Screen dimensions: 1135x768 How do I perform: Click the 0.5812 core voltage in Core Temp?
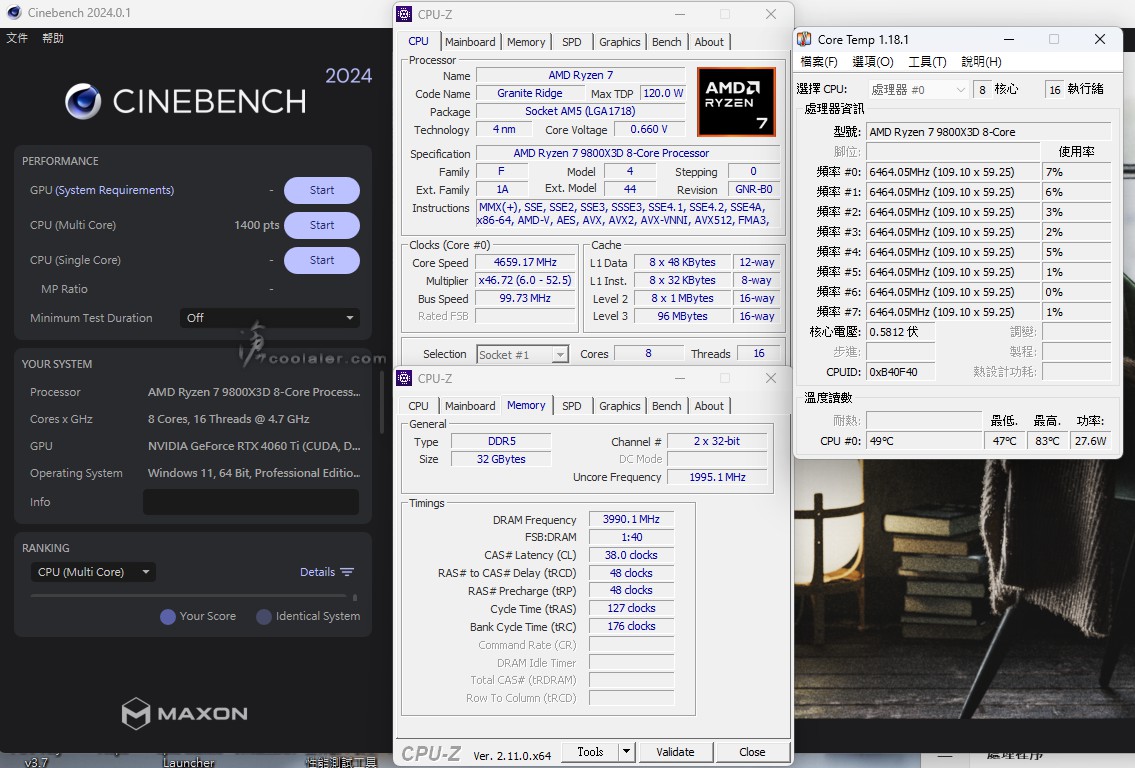pos(900,332)
